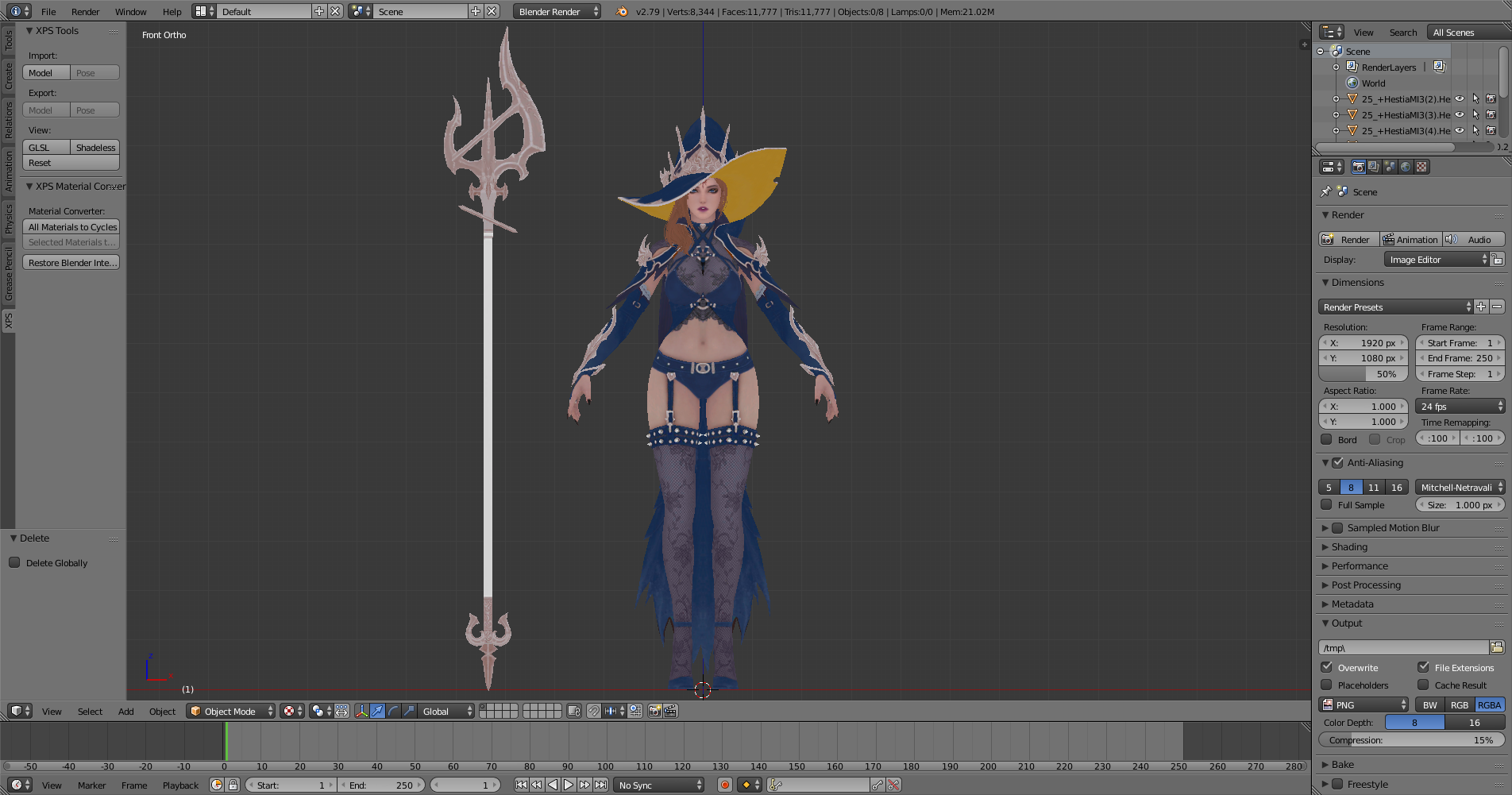The height and width of the screenshot is (795, 1512).
Task: Open the Global orientation dropdown
Action: coord(446,711)
